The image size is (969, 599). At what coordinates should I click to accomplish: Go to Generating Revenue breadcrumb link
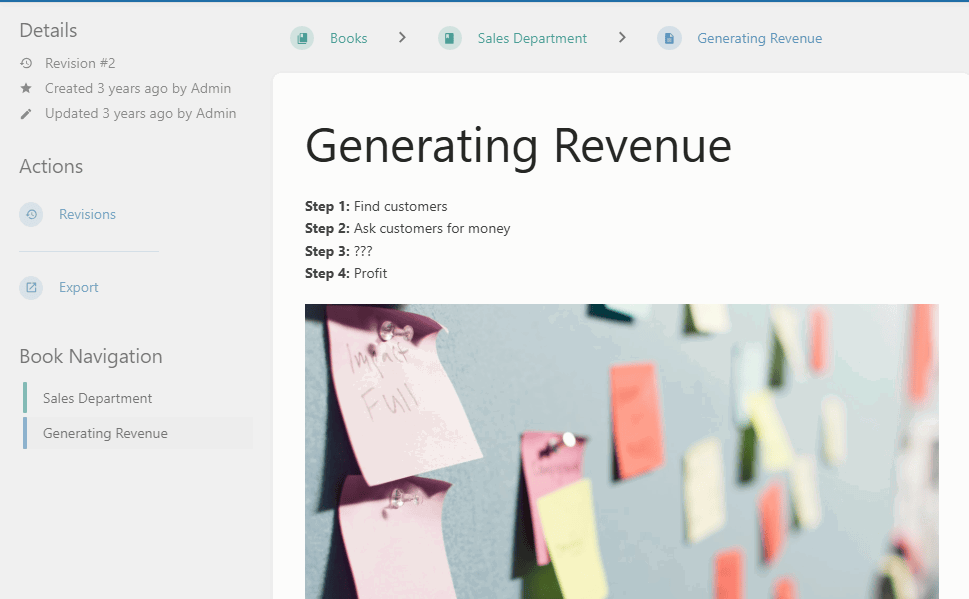point(760,38)
